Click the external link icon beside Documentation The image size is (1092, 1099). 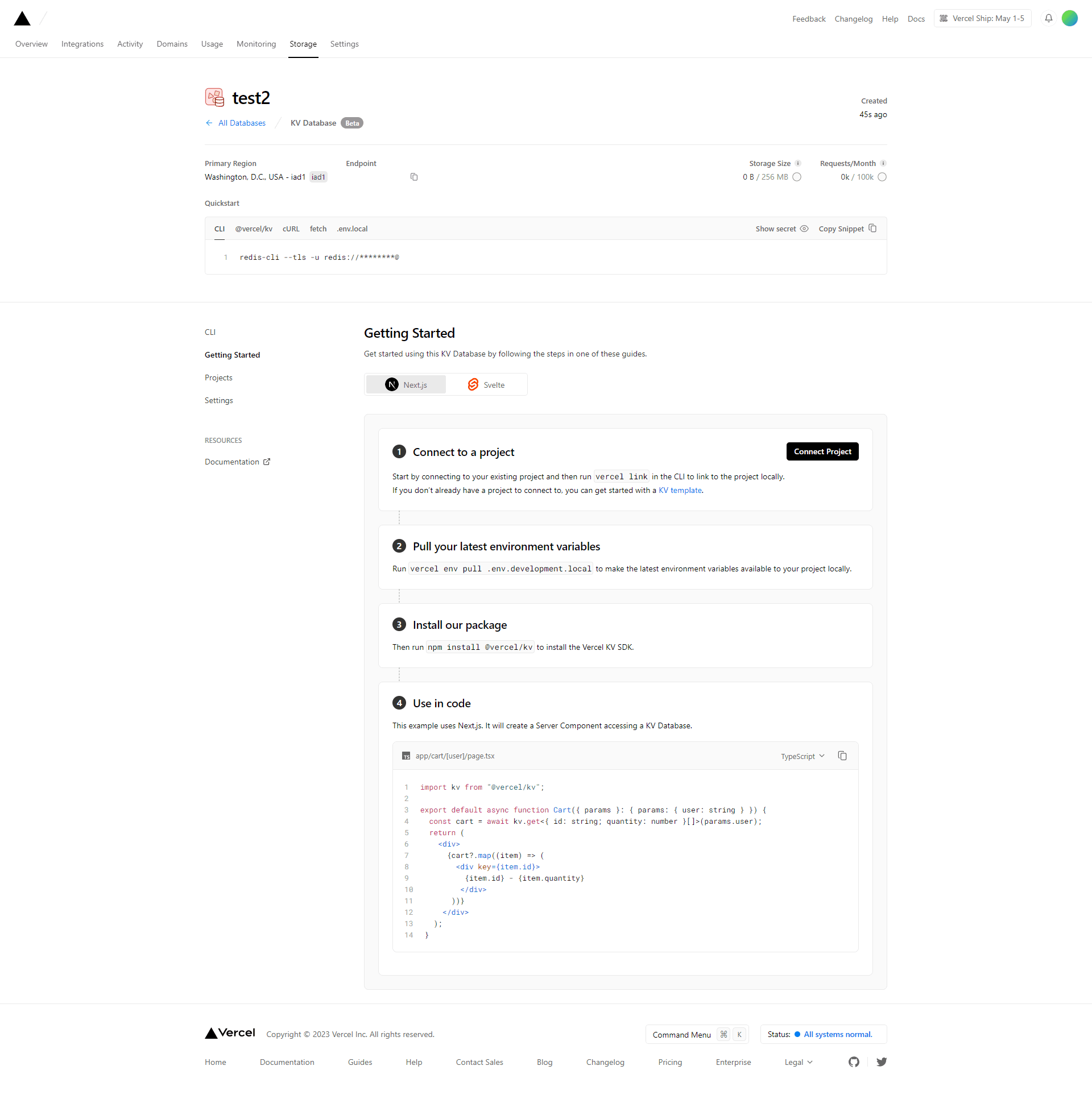[x=266, y=461]
